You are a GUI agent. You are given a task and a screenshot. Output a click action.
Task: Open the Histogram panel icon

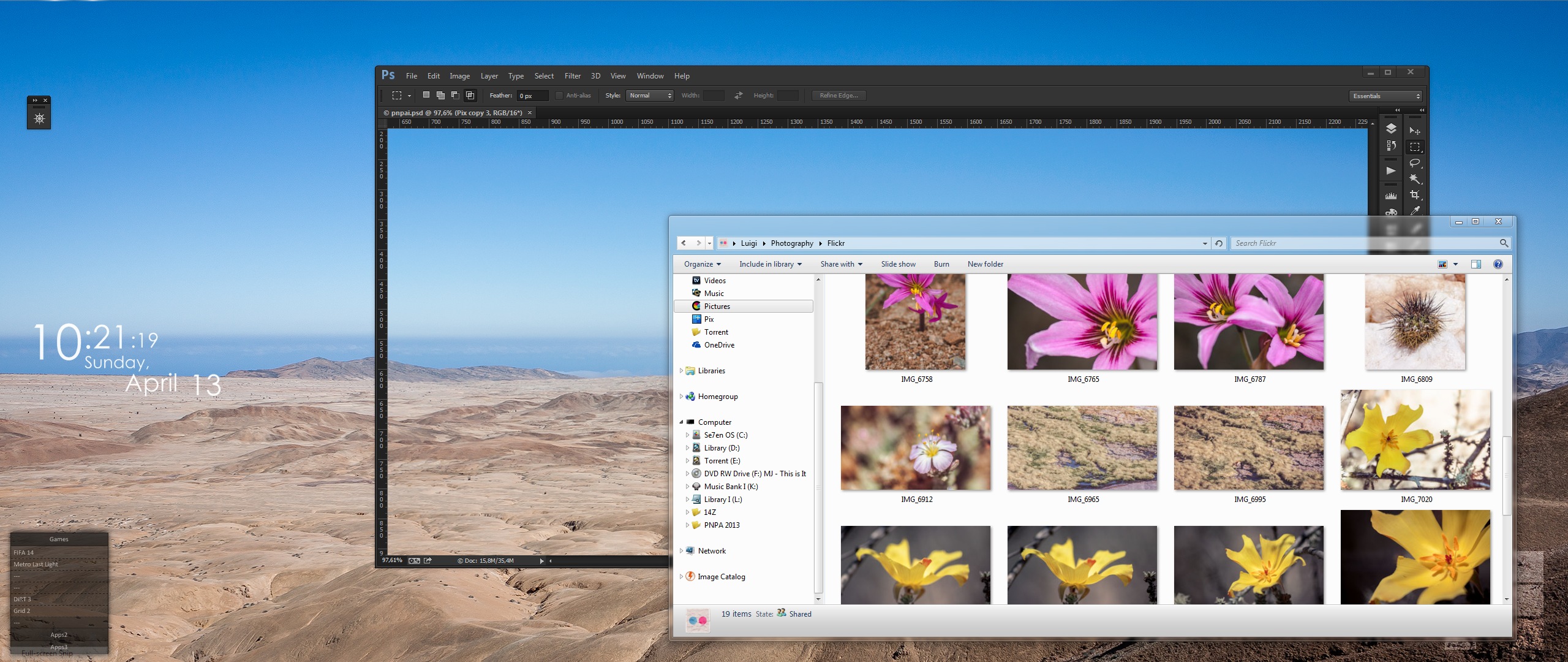[1391, 196]
